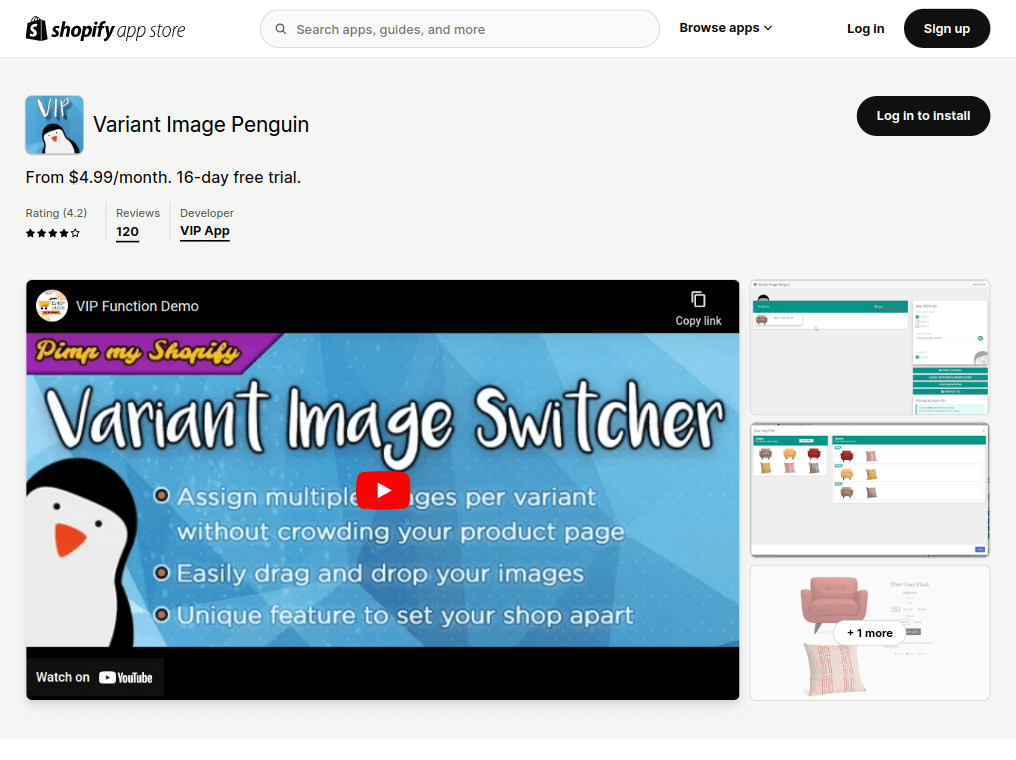The width and height of the screenshot is (1016, 760).
Task: Open the 120 reviews link
Action: pos(127,231)
